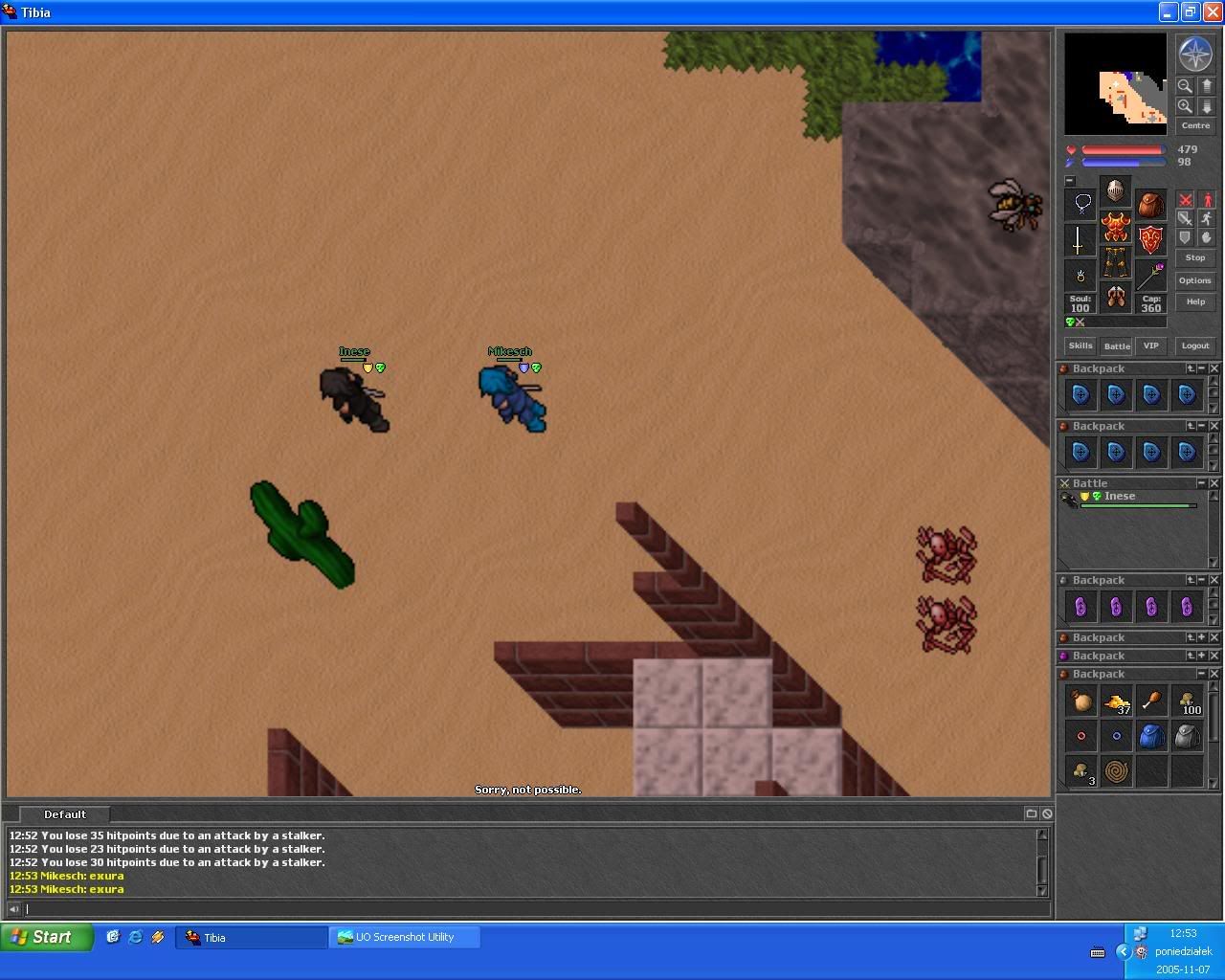
Task: Move minimap up one floor level
Action: coord(1207,86)
